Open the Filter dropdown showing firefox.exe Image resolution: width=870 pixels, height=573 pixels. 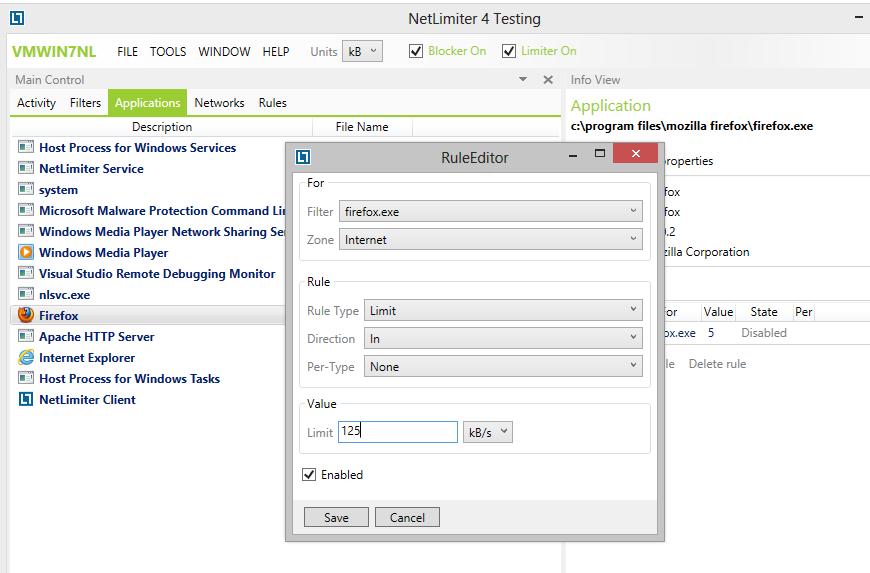(x=490, y=211)
